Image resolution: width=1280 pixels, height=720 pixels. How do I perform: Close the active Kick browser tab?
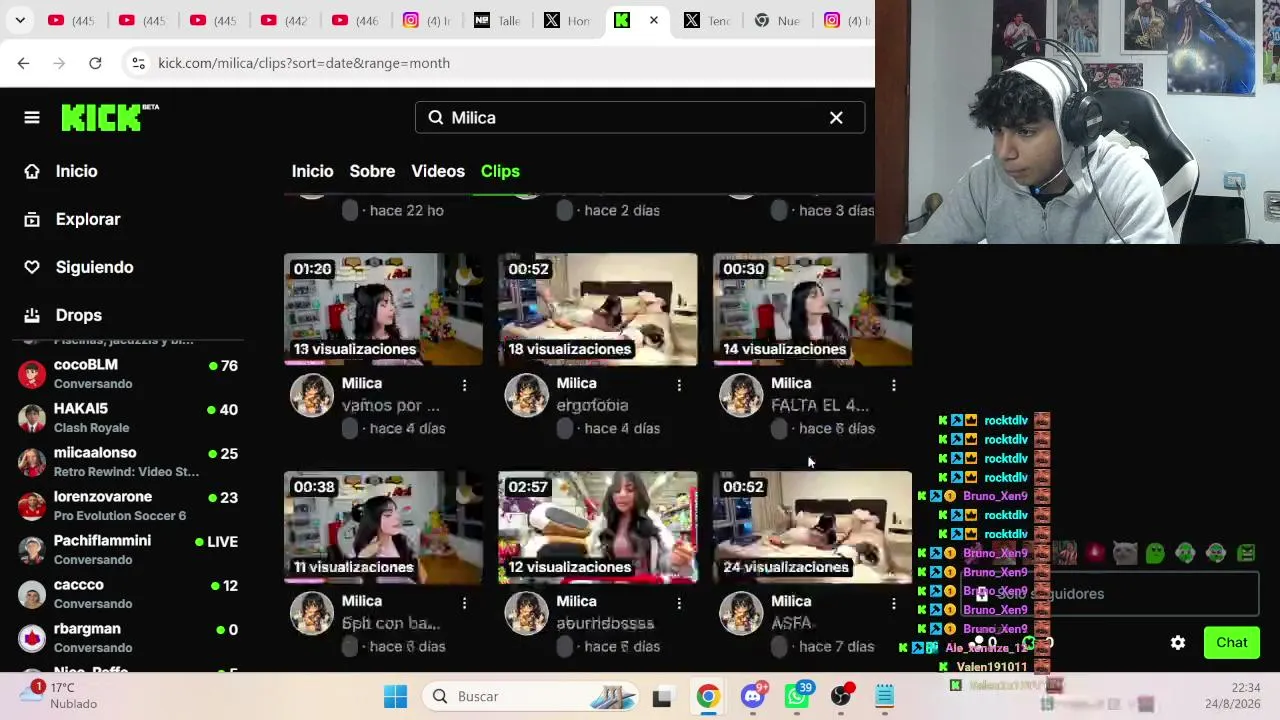pyautogui.click(x=654, y=20)
